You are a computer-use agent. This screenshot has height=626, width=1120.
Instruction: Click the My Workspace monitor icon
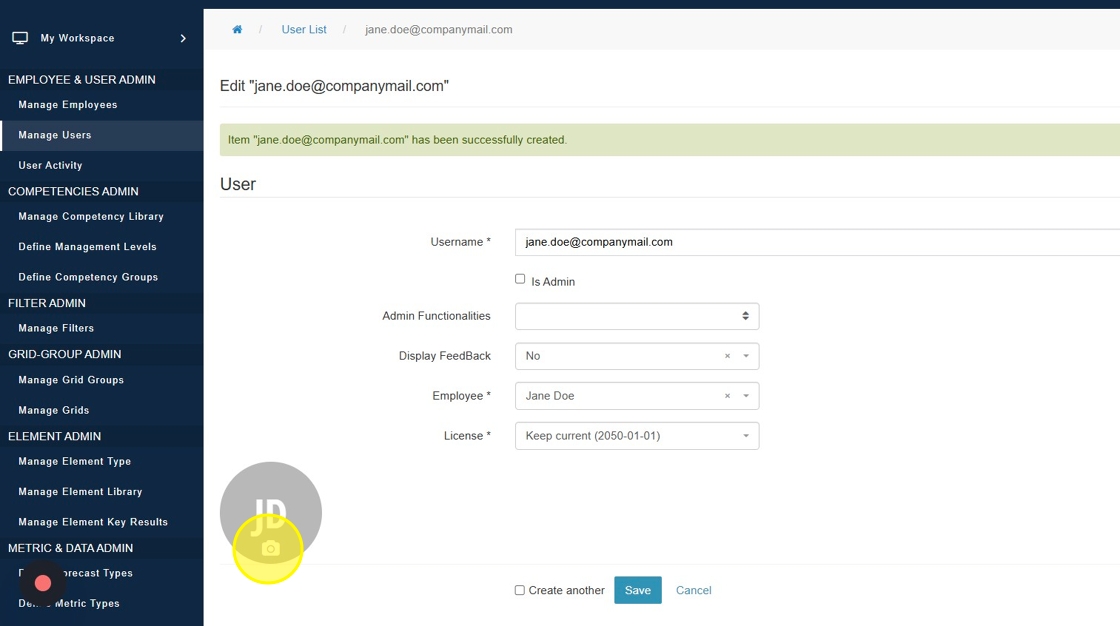(x=20, y=38)
